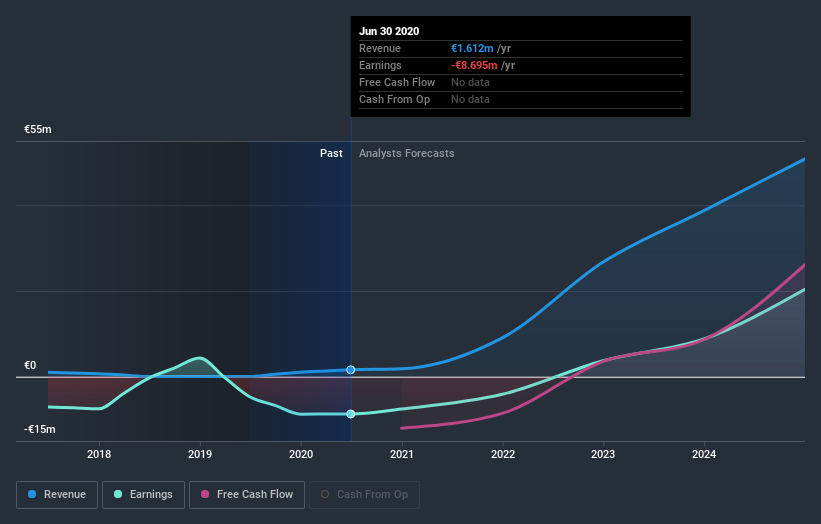Click the tooltip Earnings row label

pos(380,65)
